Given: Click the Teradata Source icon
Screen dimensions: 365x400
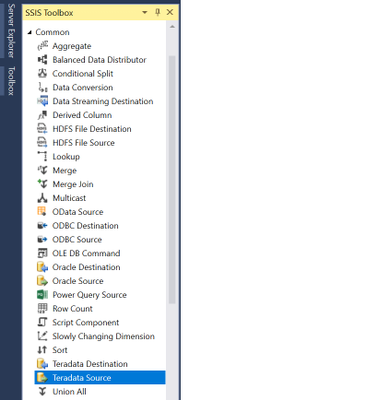Looking at the screenshot, I should coord(42,378).
